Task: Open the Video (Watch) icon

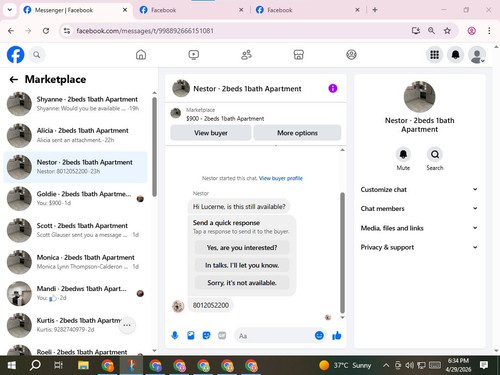Action: click(194, 55)
